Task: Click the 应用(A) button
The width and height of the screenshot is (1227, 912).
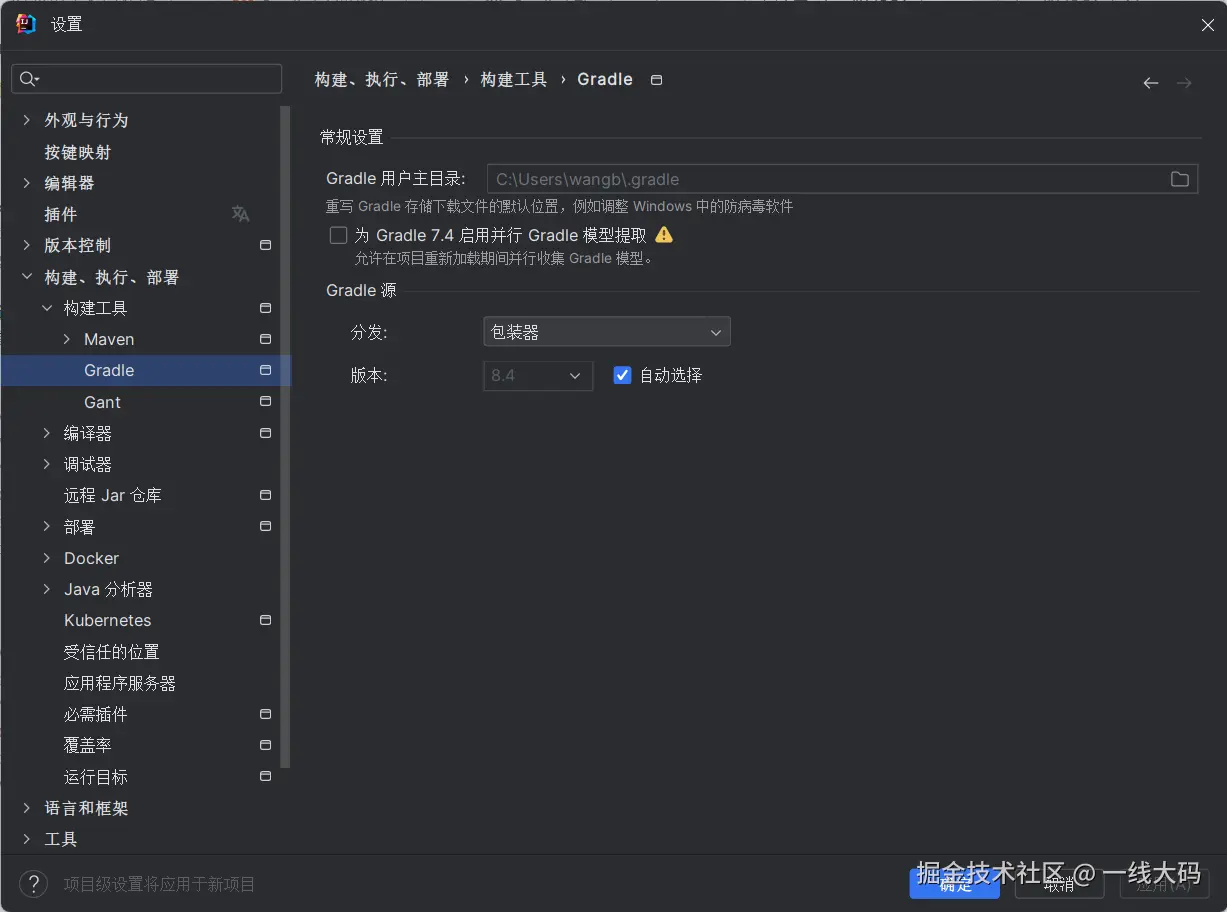Action: point(1164,883)
